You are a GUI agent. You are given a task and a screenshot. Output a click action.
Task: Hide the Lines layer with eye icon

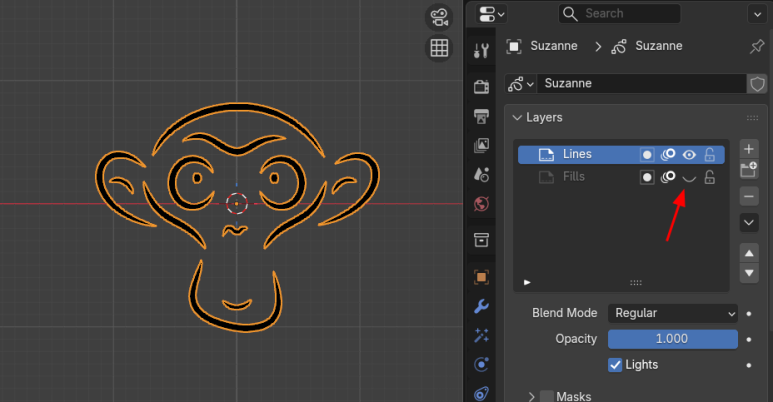tap(689, 155)
